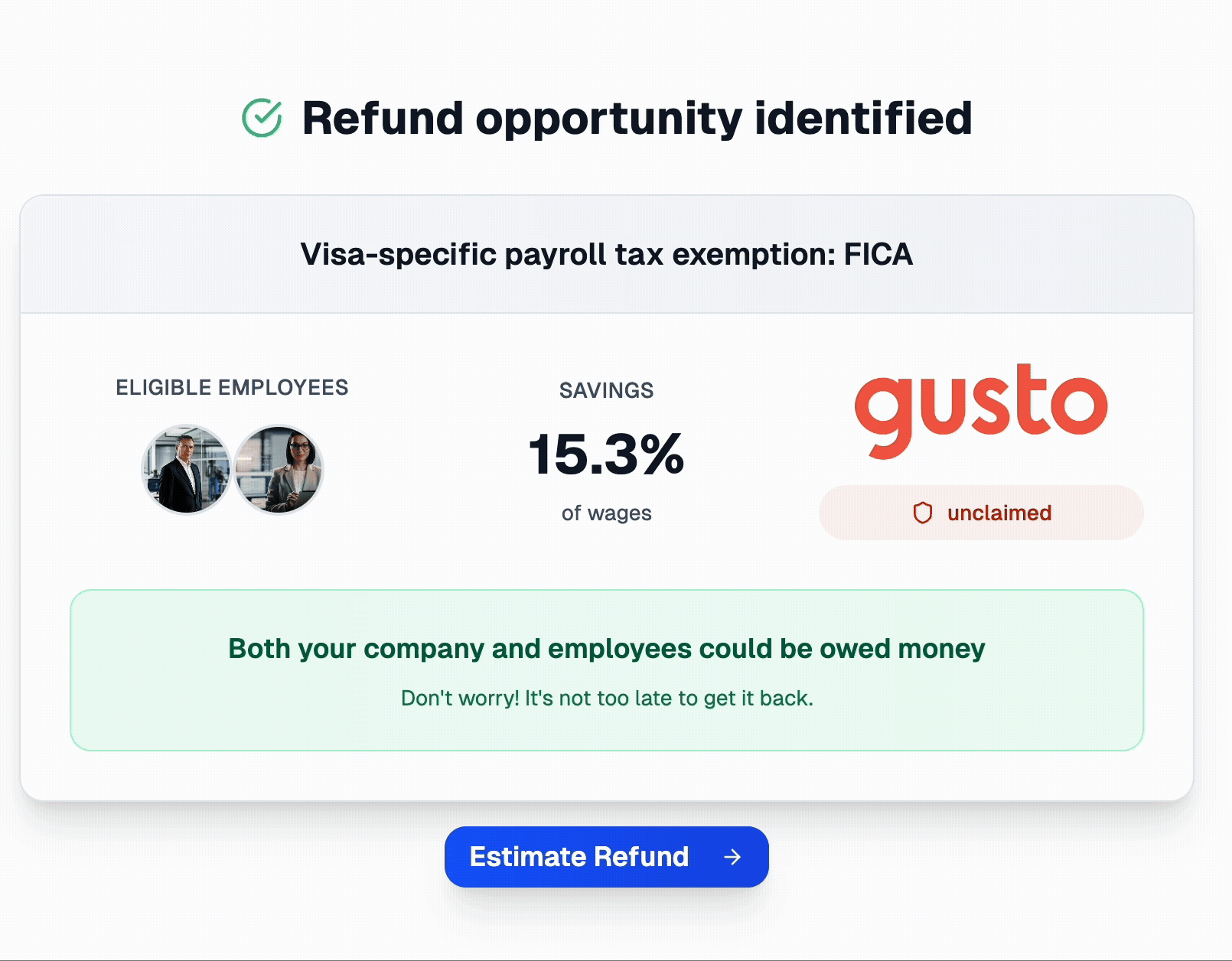Click the shield icon beside unclaimed

click(923, 513)
